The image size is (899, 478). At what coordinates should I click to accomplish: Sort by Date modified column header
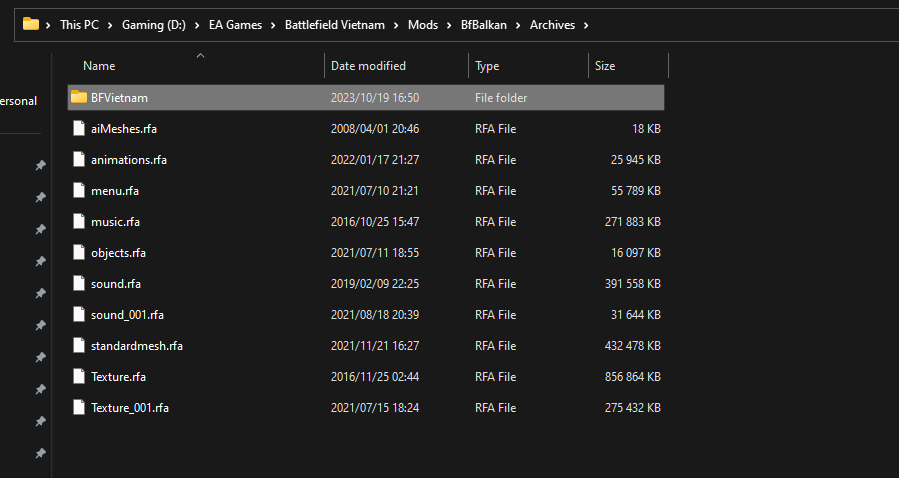pyautogui.click(x=368, y=66)
